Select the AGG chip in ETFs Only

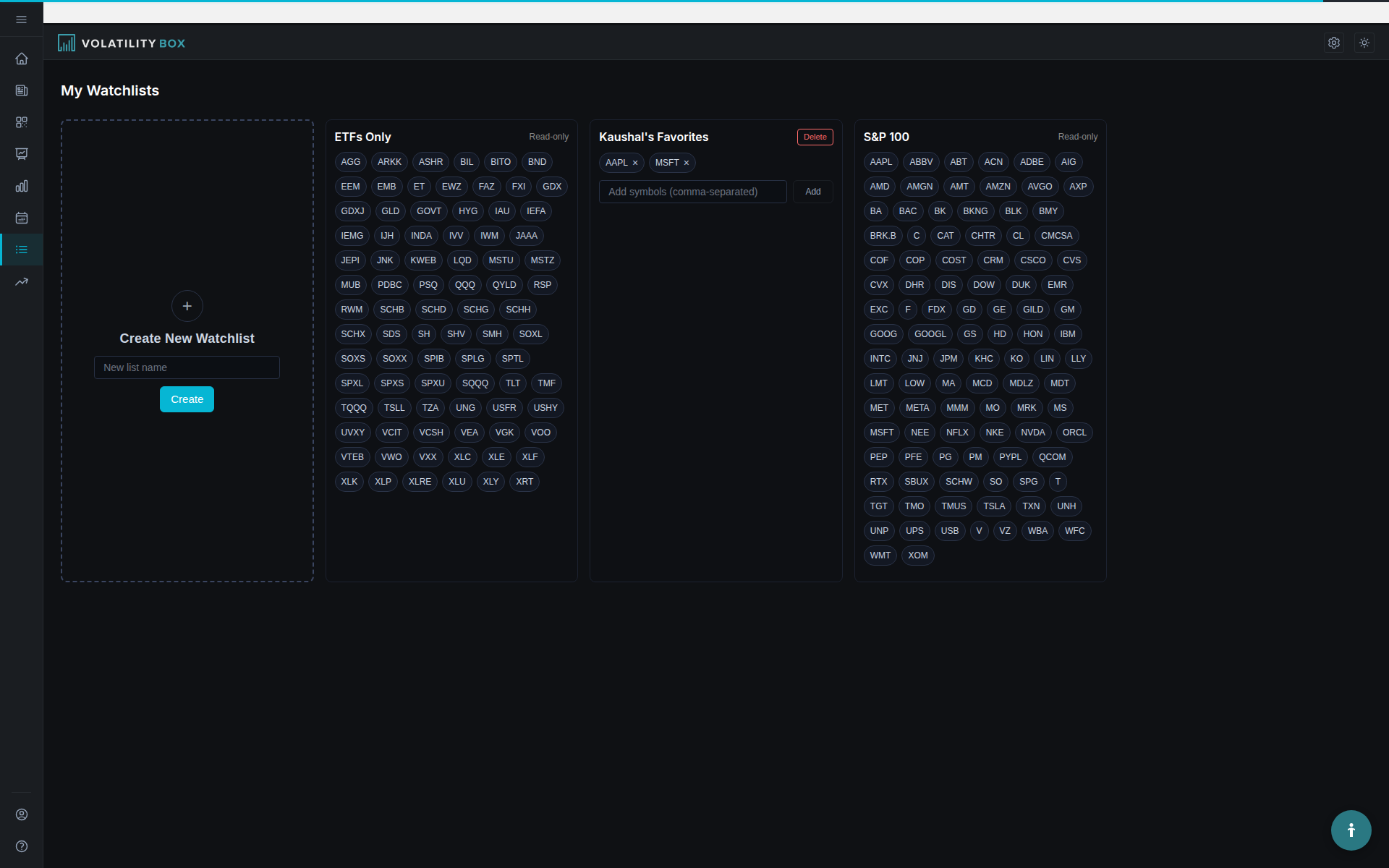[350, 162]
